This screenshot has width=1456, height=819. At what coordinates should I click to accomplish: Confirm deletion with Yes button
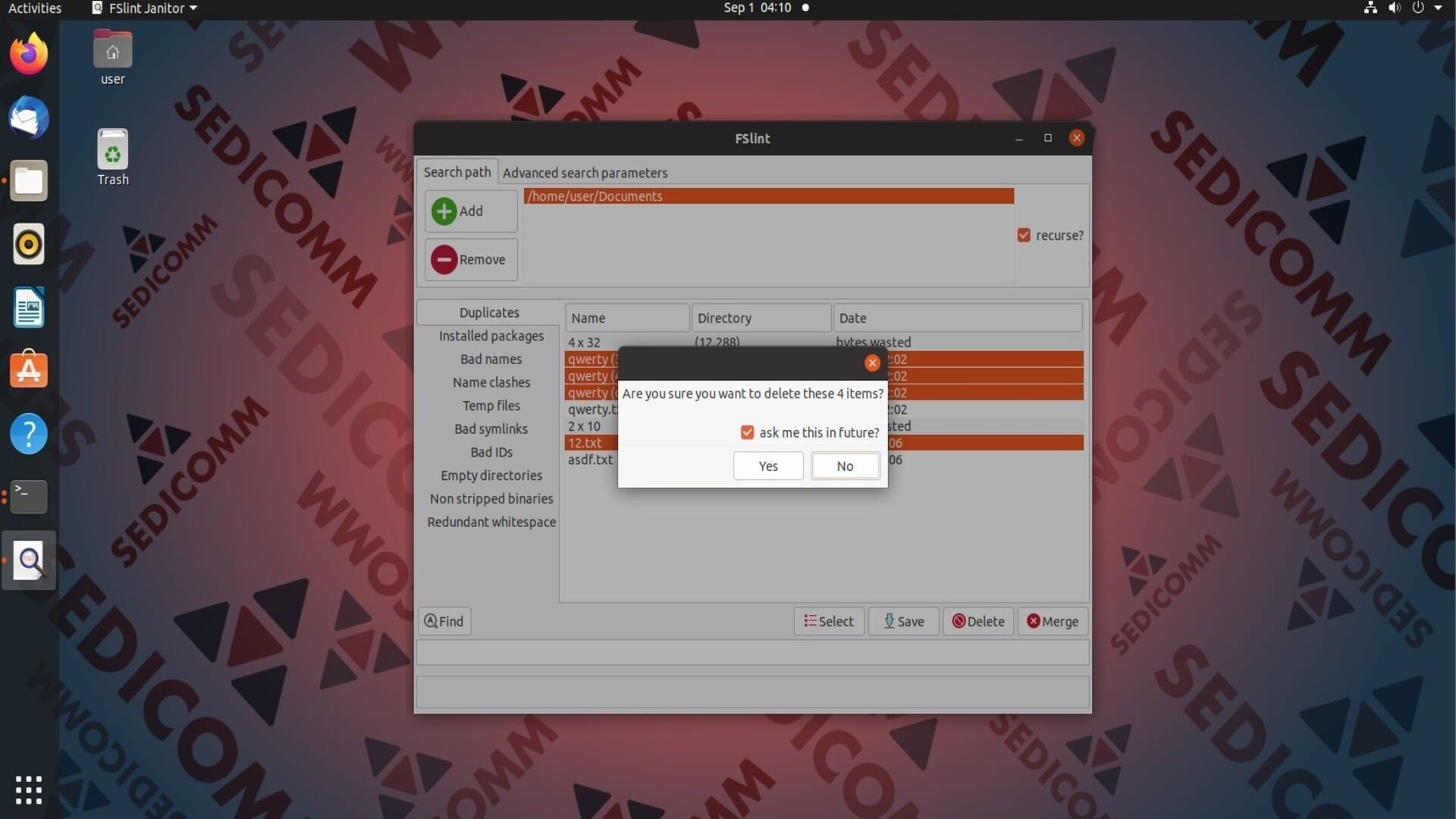[x=768, y=466]
